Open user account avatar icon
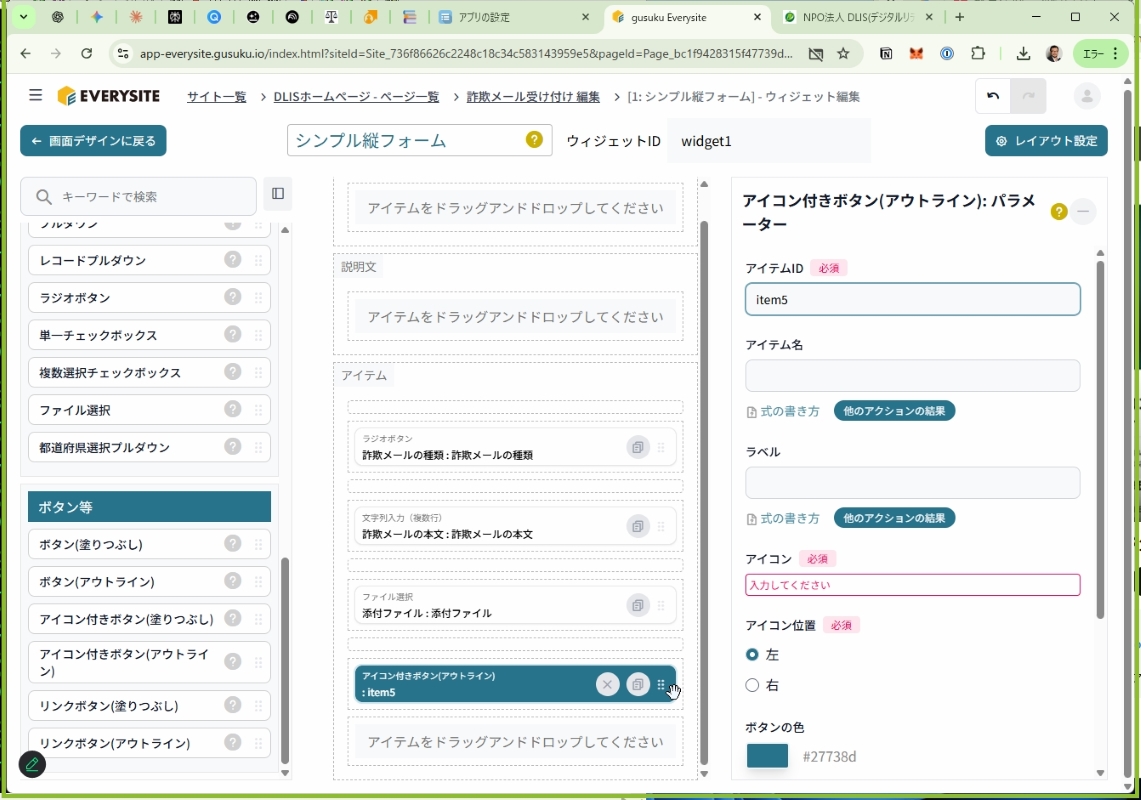This screenshot has width=1141, height=800. [1086, 96]
